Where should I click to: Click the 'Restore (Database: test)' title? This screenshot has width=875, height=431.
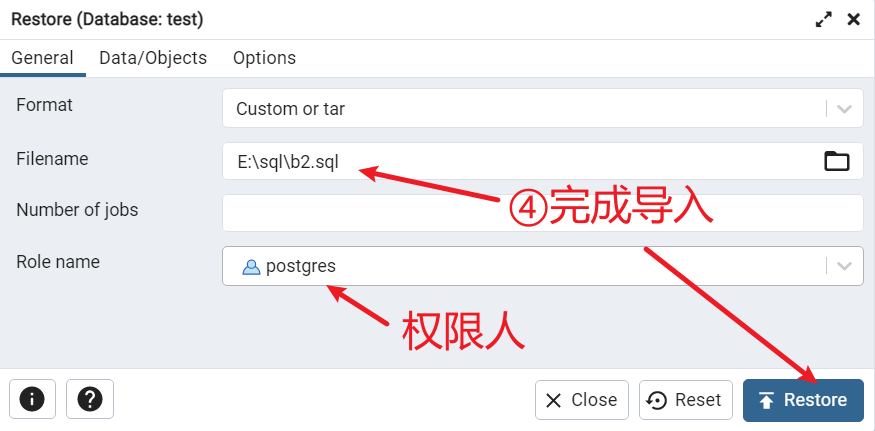tap(107, 20)
